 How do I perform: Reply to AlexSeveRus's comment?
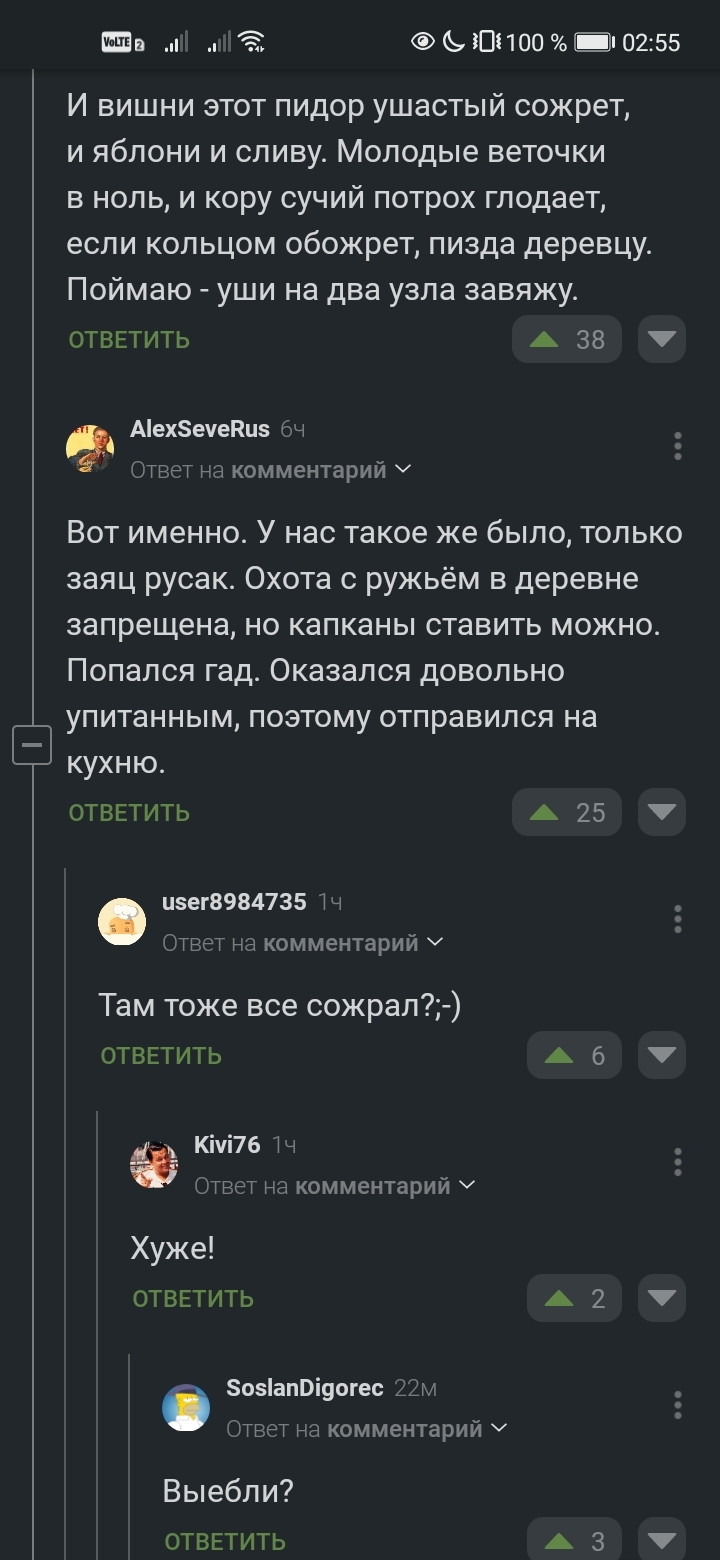click(129, 813)
